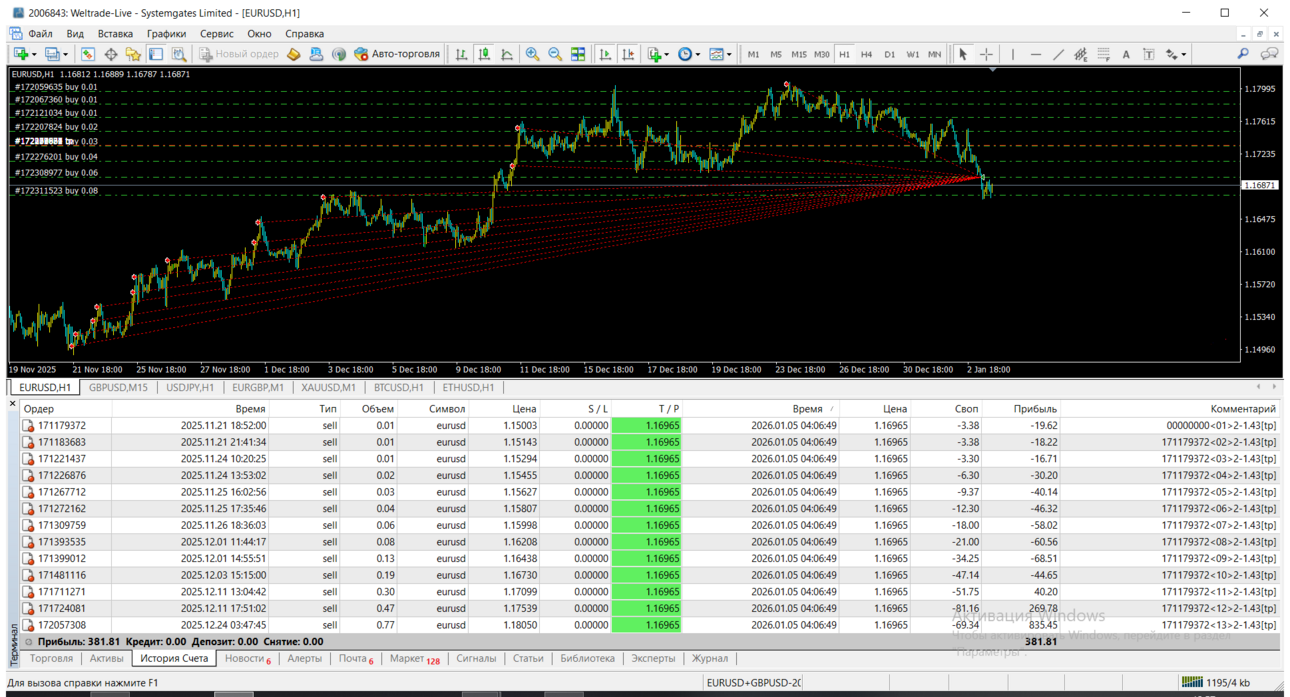
Task: Click the zoom in magnifier icon
Action: (532, 54)
